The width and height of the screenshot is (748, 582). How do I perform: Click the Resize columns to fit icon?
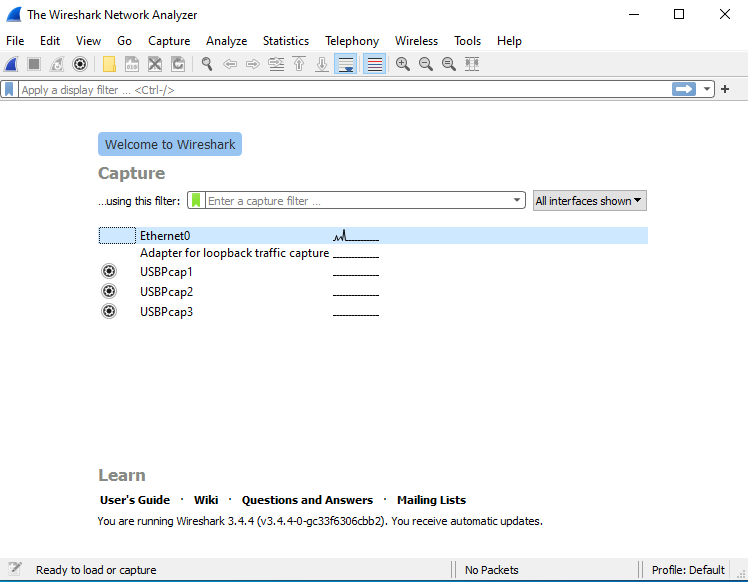[472, 64]
